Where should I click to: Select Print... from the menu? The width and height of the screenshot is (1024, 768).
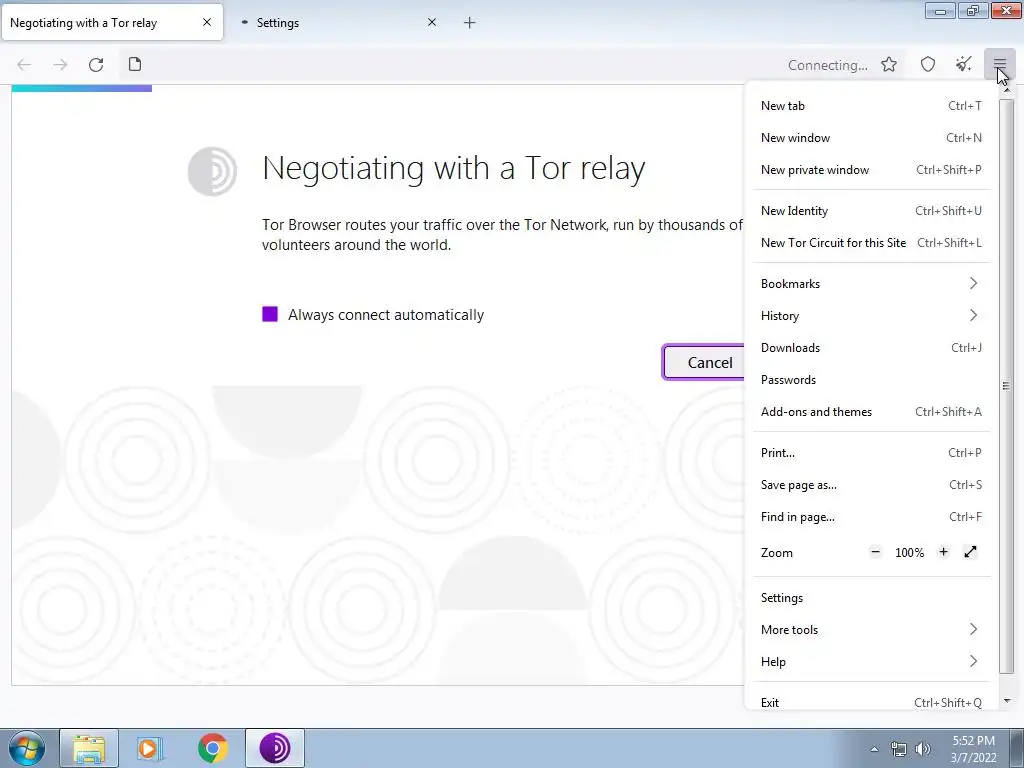point(871,453)
